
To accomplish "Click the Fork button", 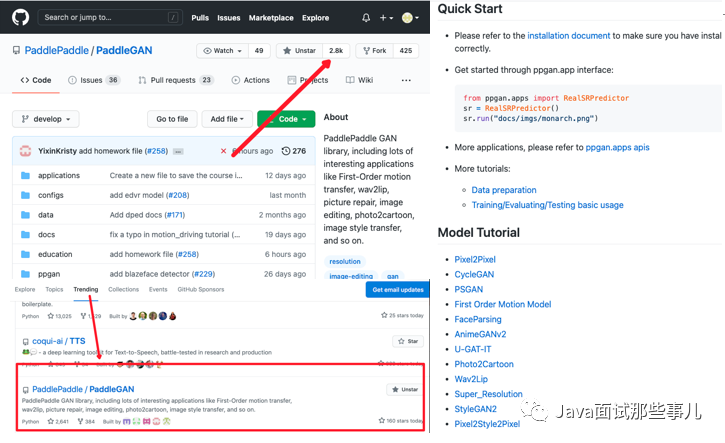I will [375, 51].
